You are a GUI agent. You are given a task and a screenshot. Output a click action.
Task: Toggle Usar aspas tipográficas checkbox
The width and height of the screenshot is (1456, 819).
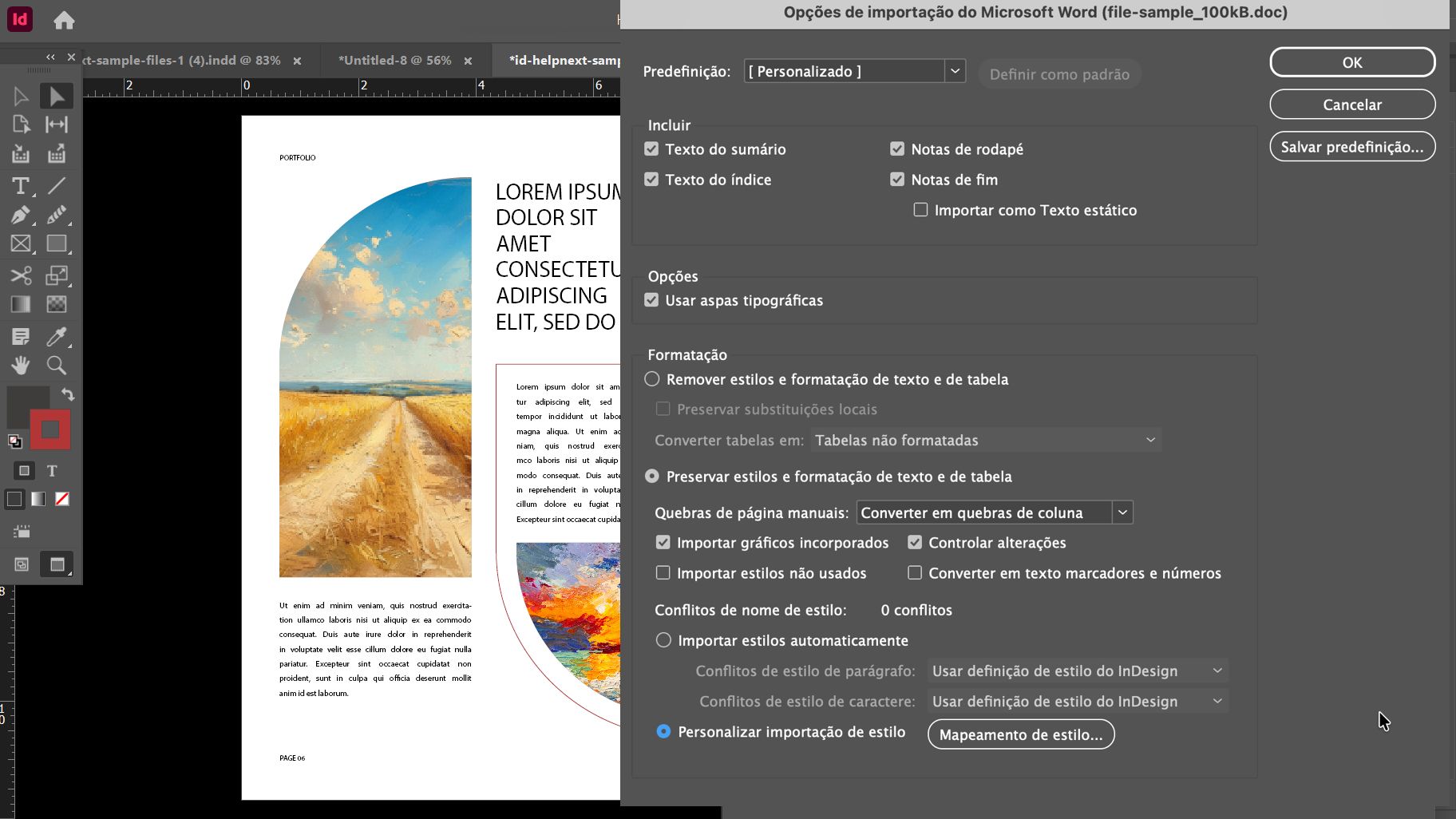[x=651, y=300]
